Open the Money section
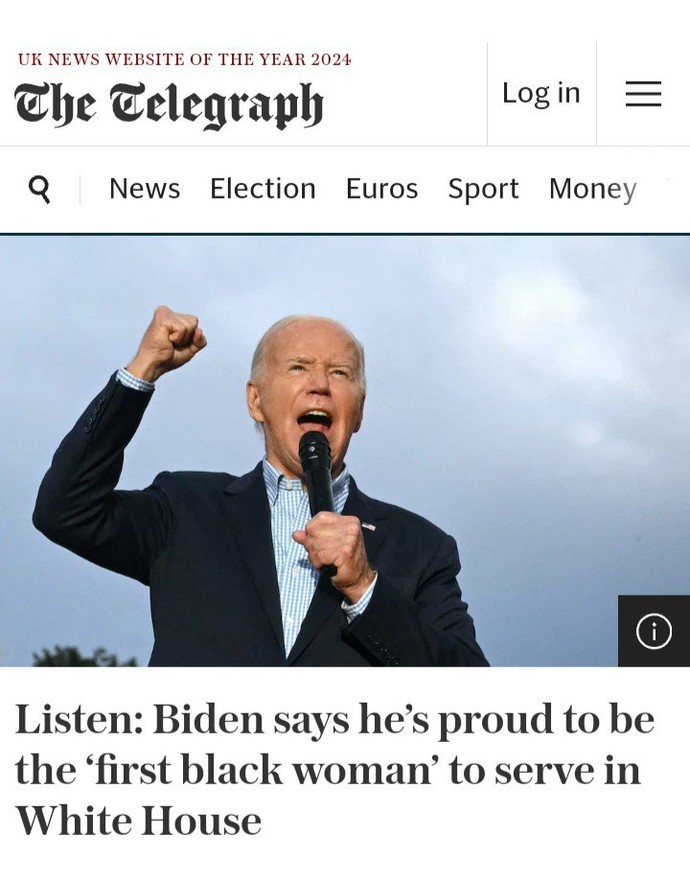This screenshot has height=881, width=690. click(593, 189)
